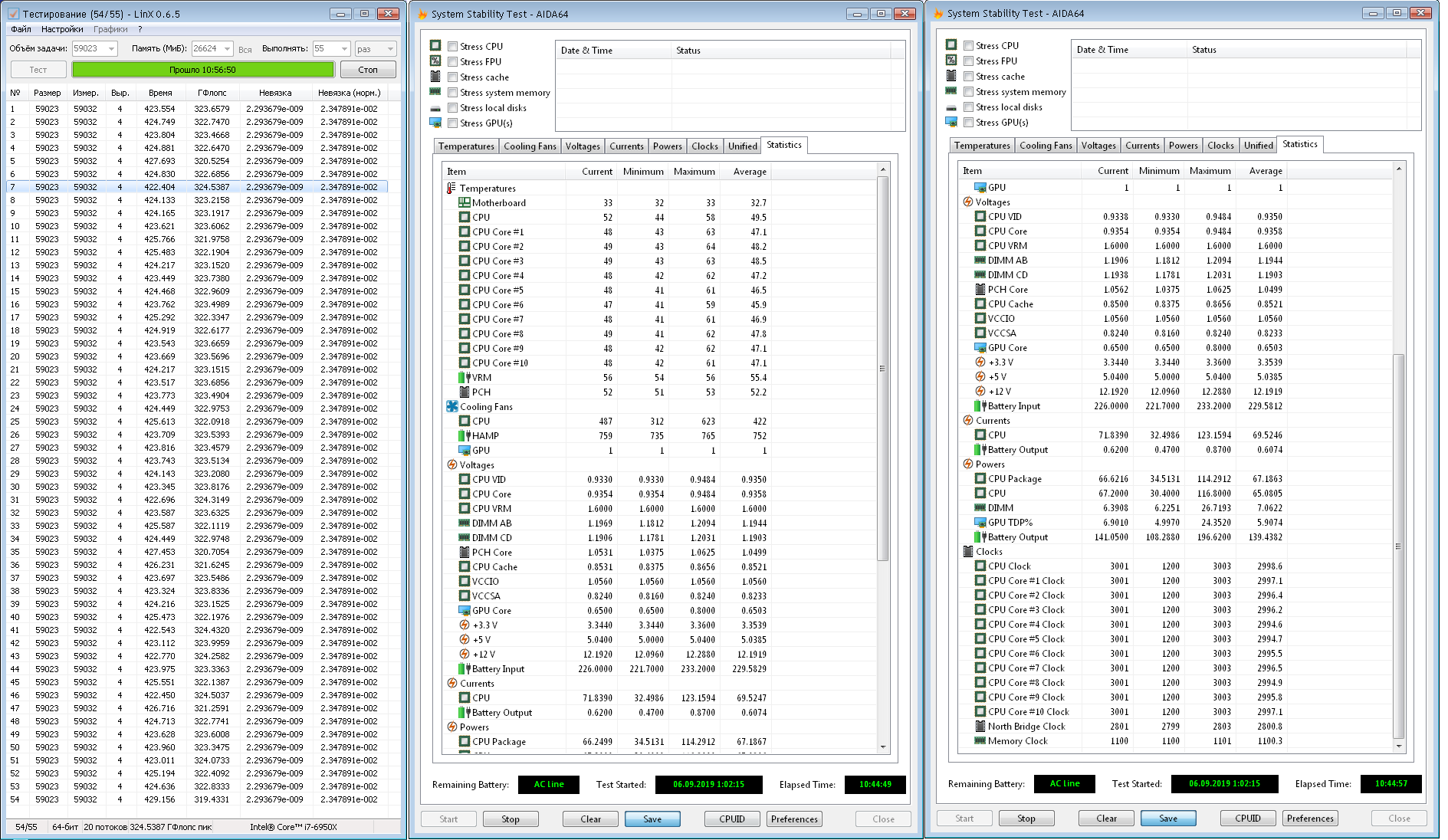Click the Memory Clock icon in right window

click(980, 741)
